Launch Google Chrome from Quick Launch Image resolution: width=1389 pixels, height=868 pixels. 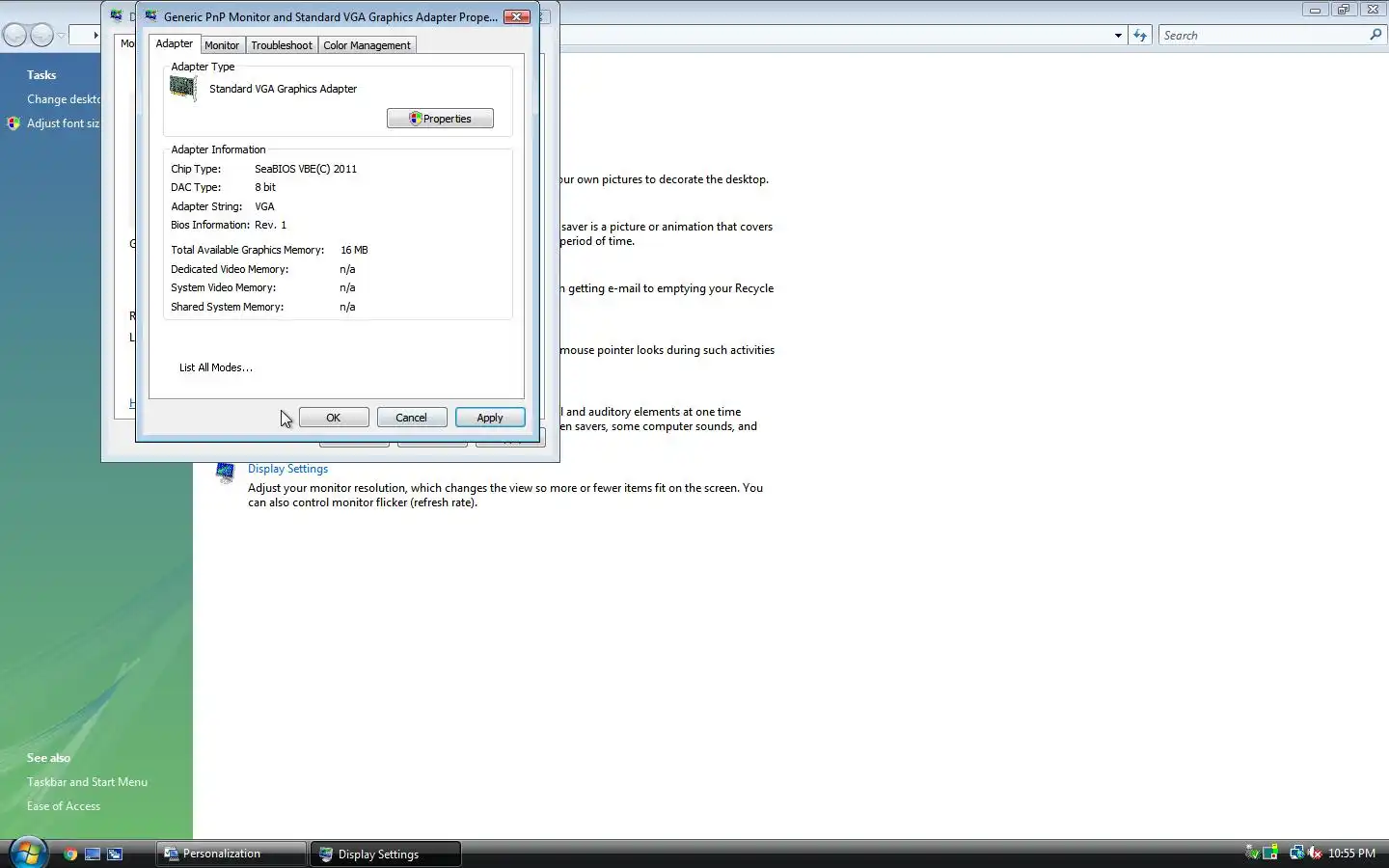click(x=70, y=854)
